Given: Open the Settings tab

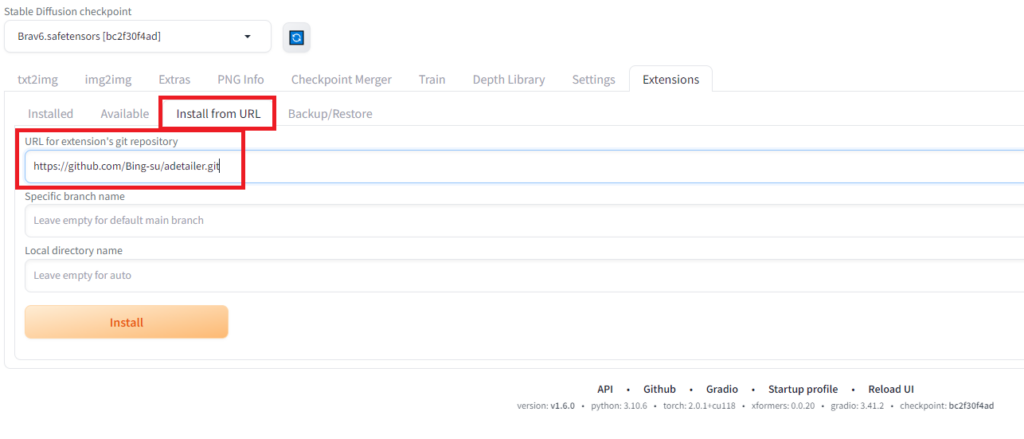Looking at the screenshot, I should pos(594,80).
